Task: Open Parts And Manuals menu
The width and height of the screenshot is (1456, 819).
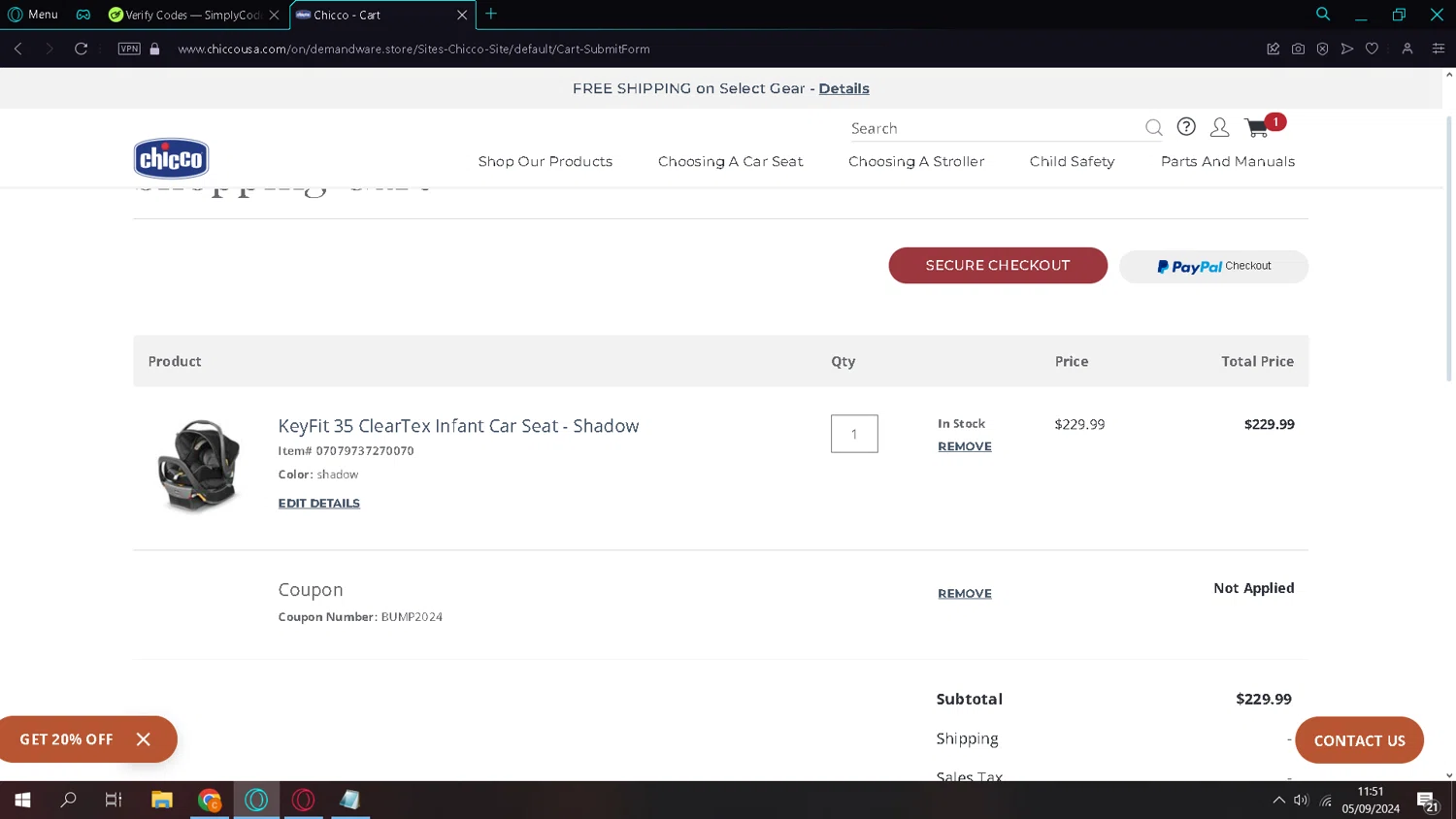Action: (1228, 161)
